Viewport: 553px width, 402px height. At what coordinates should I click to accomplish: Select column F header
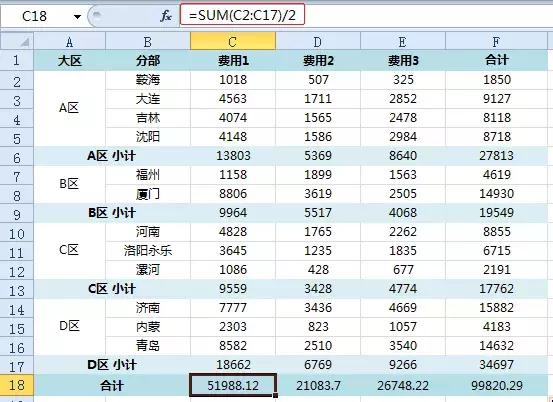click(x=497, y=41)
